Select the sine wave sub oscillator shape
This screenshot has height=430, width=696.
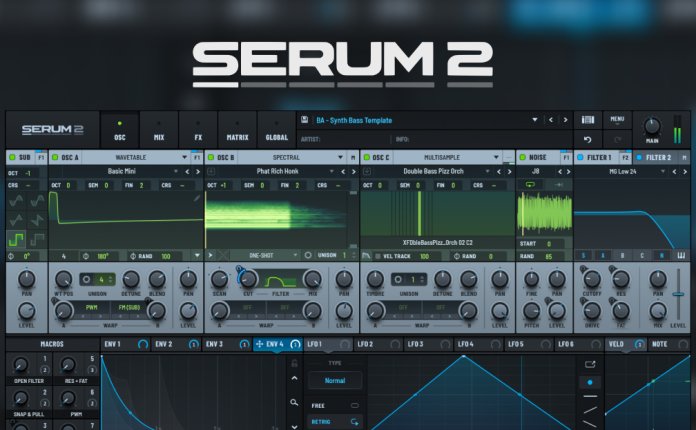point(16,201)
